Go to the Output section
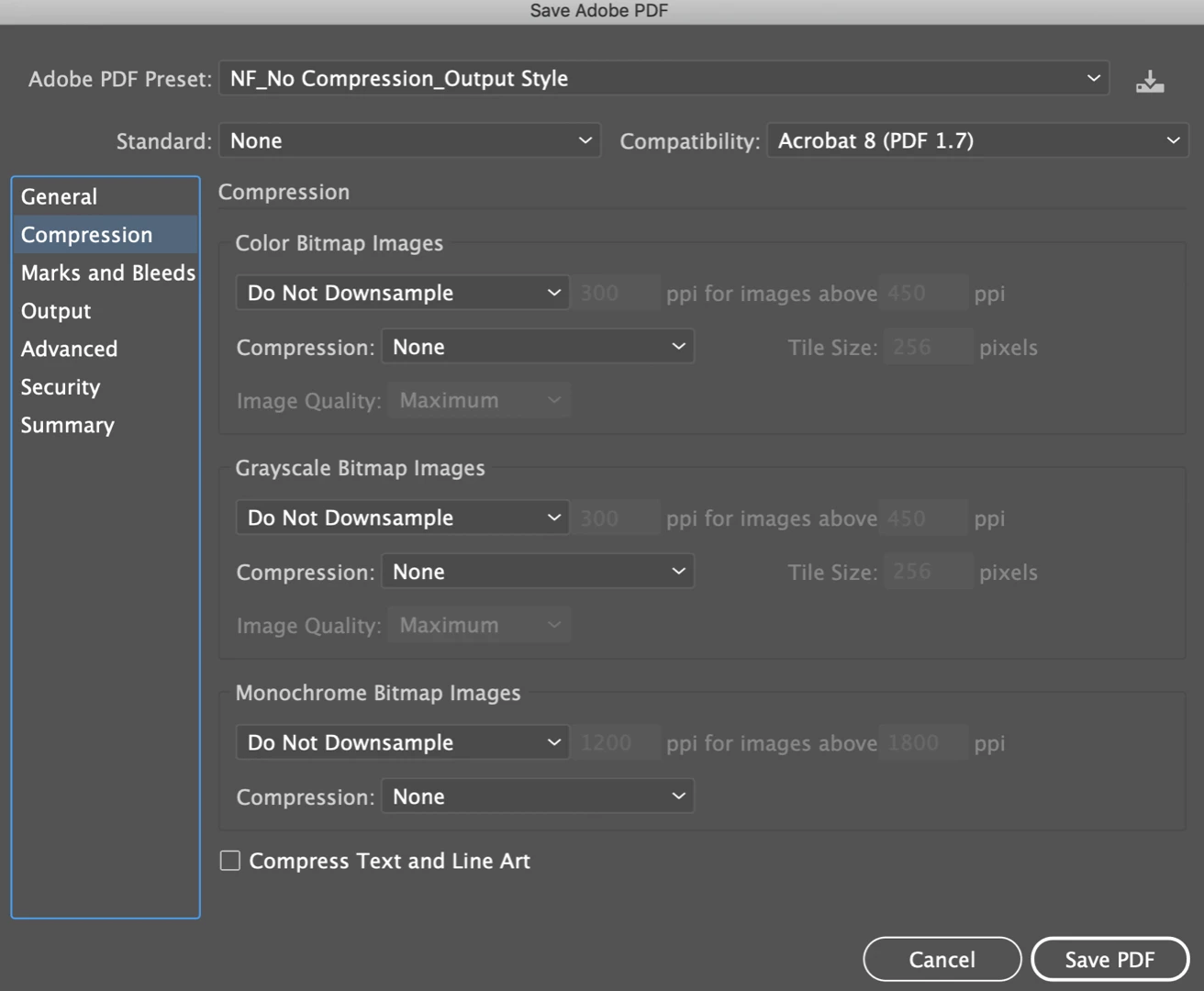 click(x=106, y=311)
